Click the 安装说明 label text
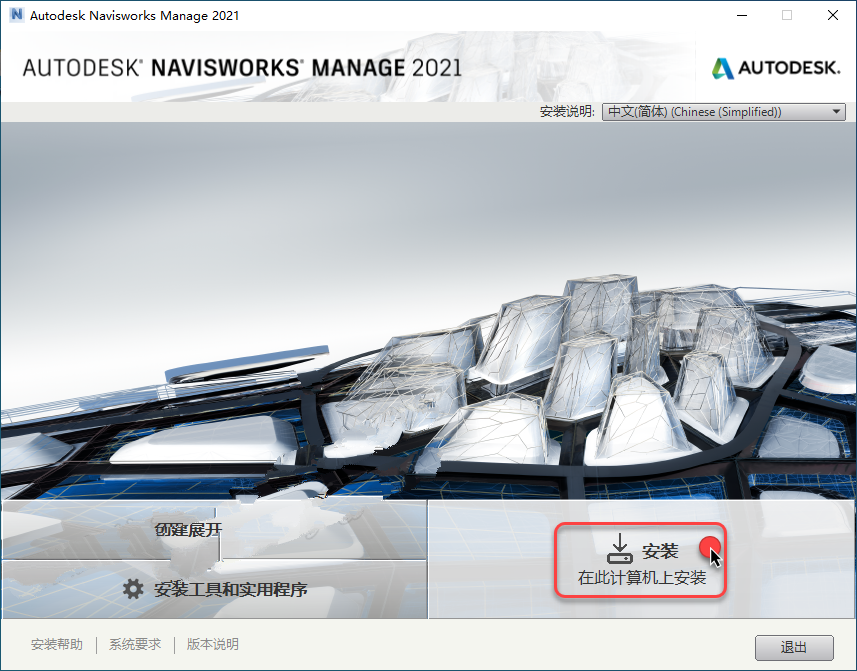Image resolution: width=857 pixels, height=671 pixels. [567, 111]
